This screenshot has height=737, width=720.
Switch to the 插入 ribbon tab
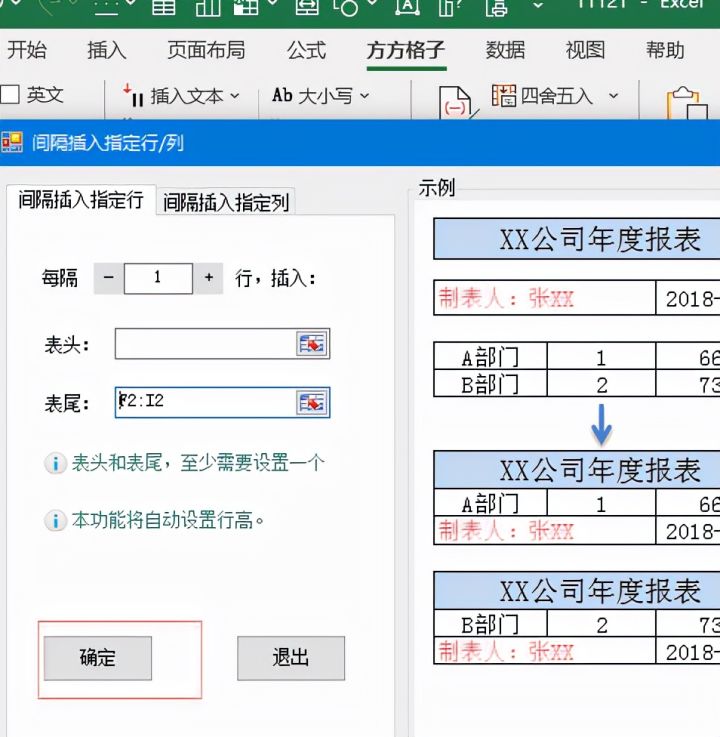coord(107,50)
